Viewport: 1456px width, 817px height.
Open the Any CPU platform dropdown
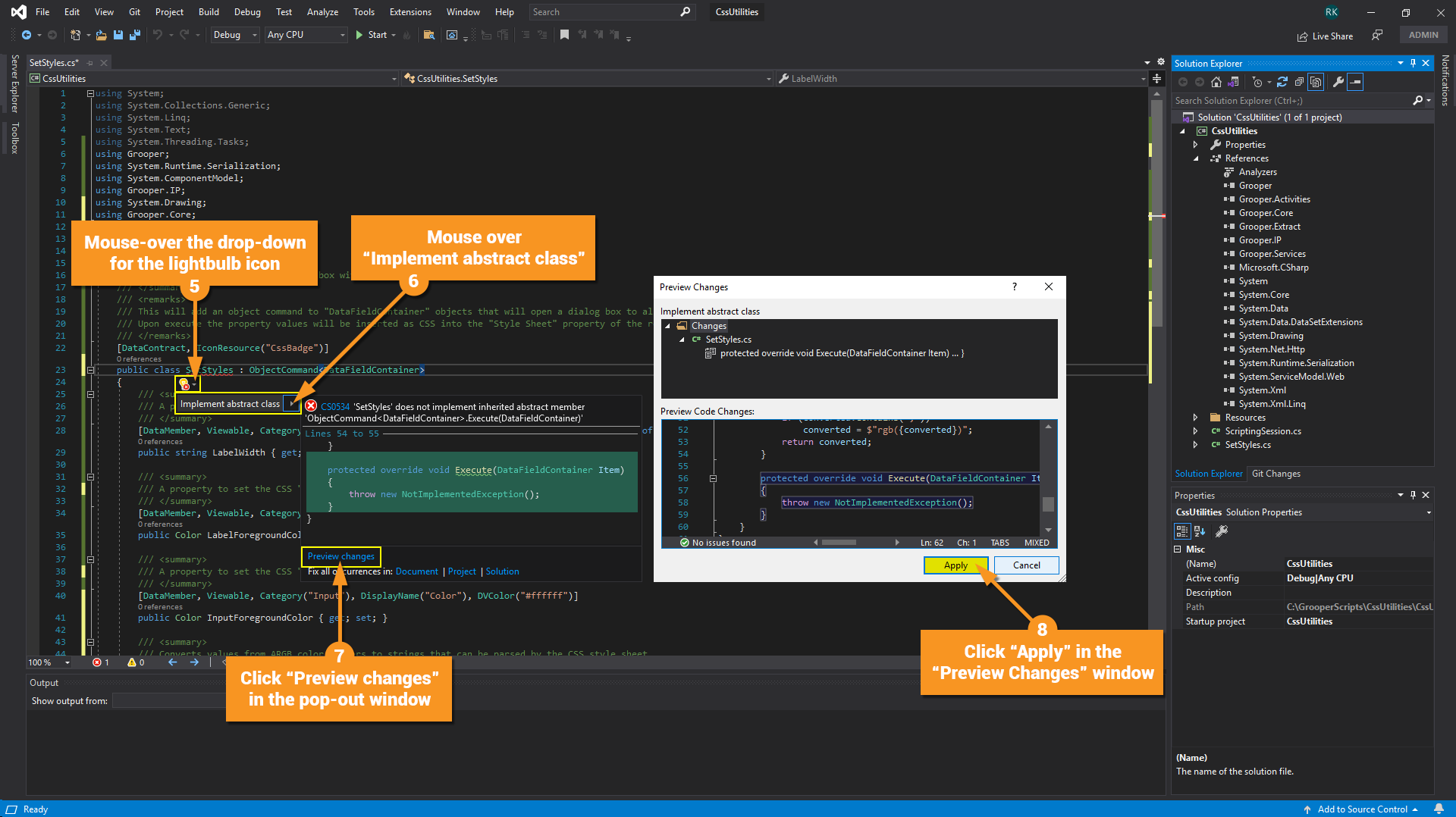coord(306,35)
